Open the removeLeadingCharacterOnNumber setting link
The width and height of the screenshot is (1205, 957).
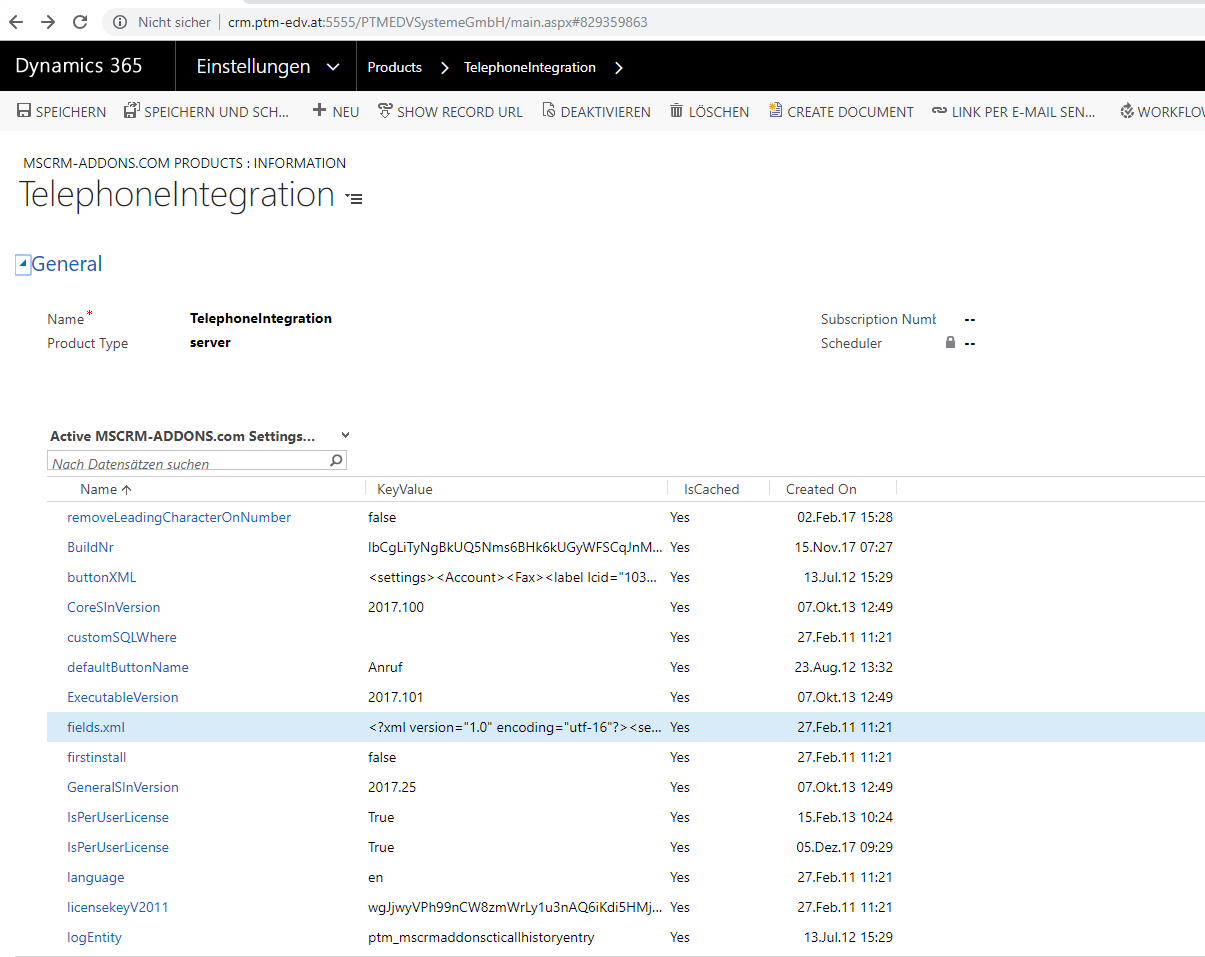(179, 518)
